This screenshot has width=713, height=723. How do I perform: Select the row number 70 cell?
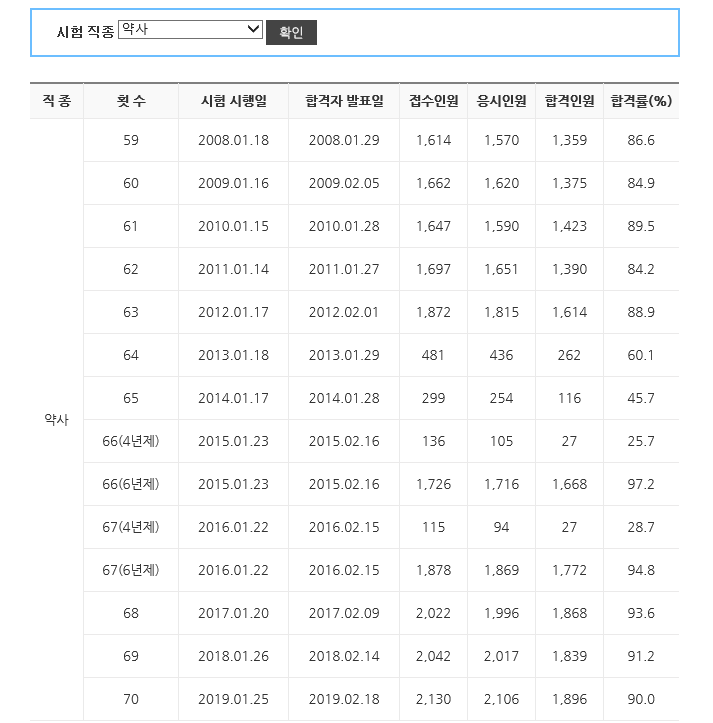(131, 699)
